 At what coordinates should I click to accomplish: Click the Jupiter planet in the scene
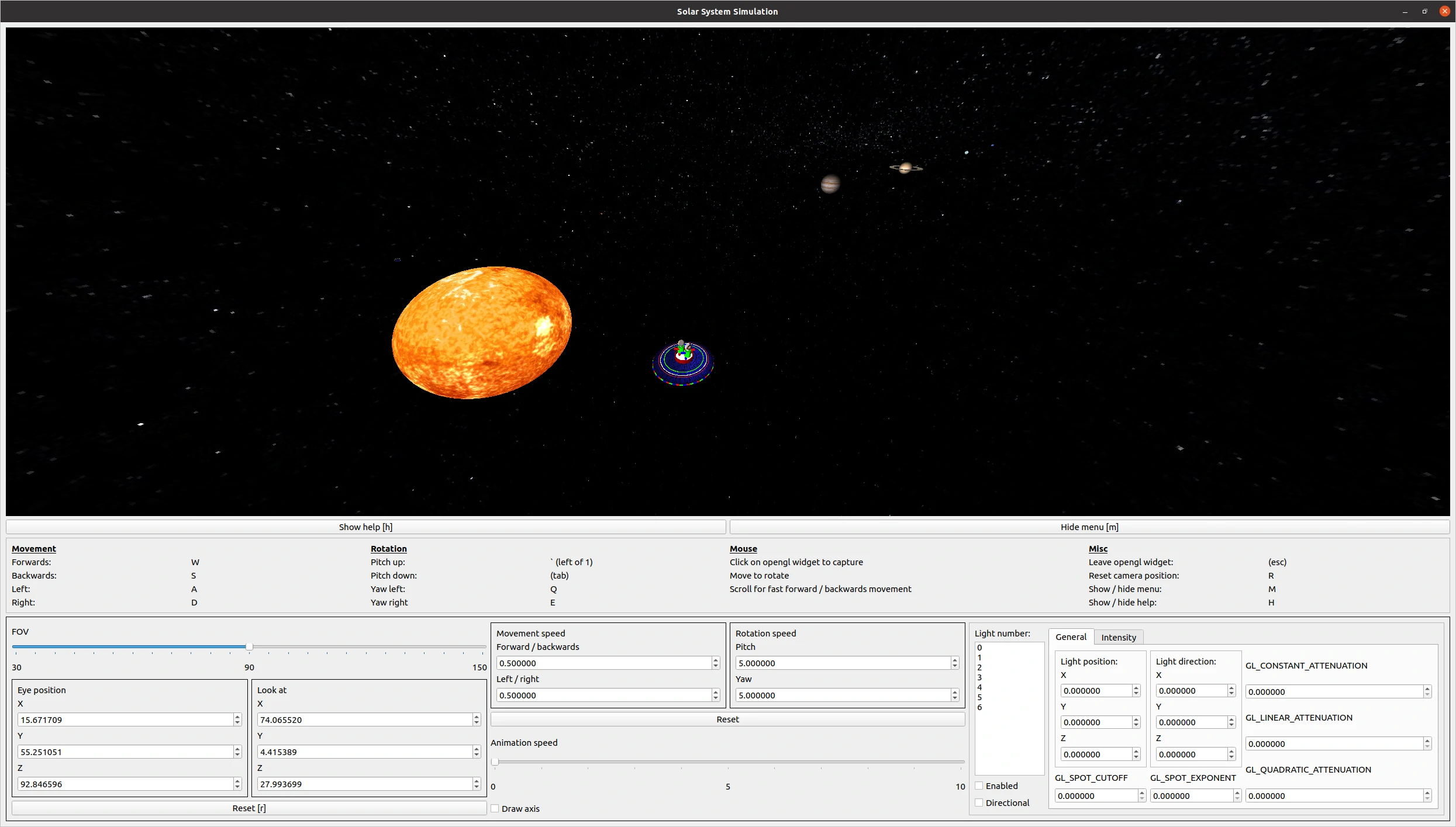coord(830,184)
